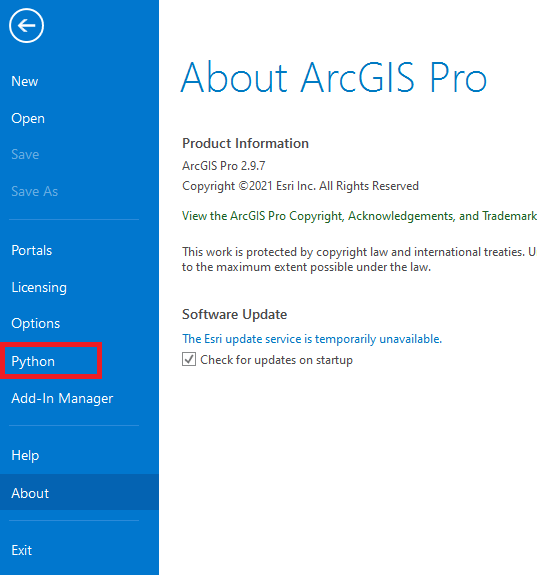
Task: Select Open in the sidebar
Action: [28, 118]
